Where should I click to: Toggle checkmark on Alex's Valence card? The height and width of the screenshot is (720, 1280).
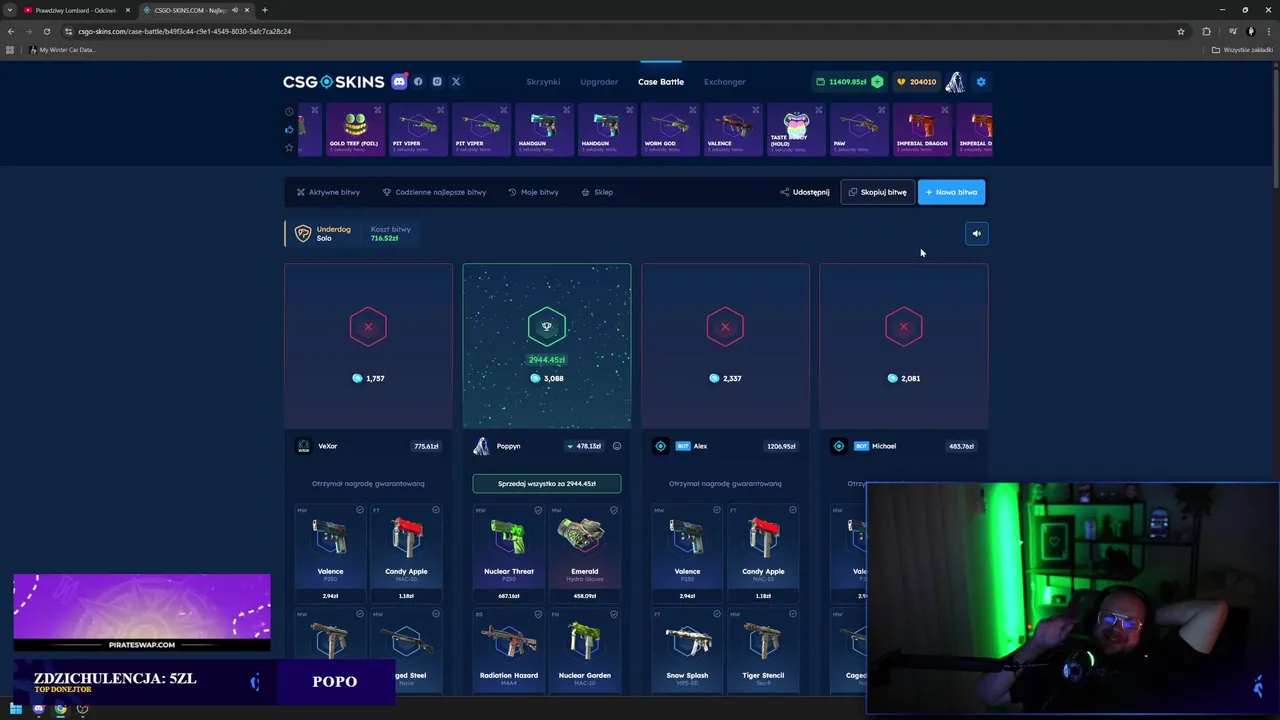point(717,510)
